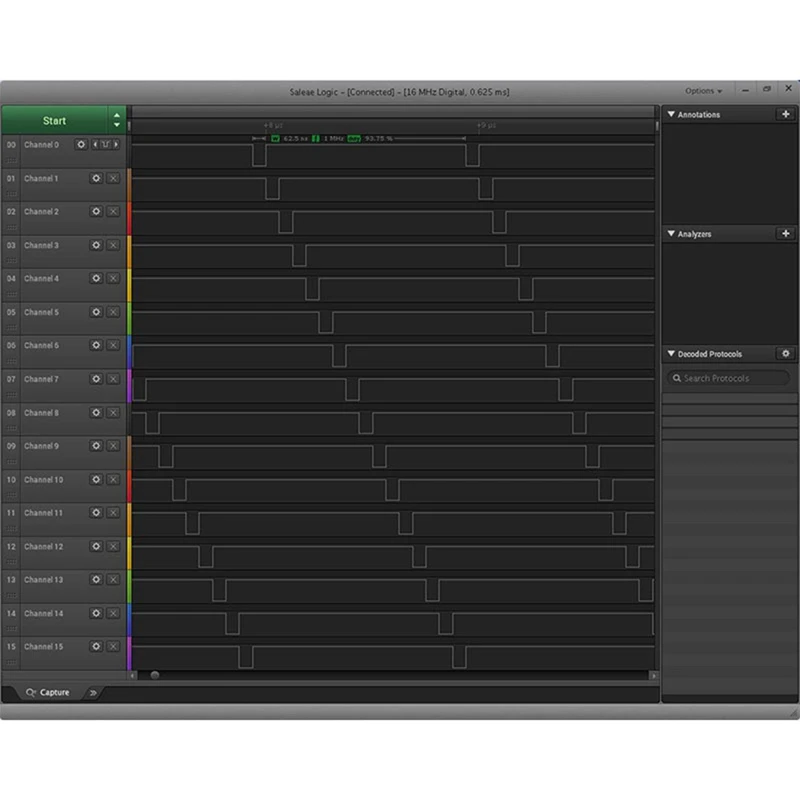Open the Options dropdown menu
This screenshot has width=800, height=800.
(704, 91)
